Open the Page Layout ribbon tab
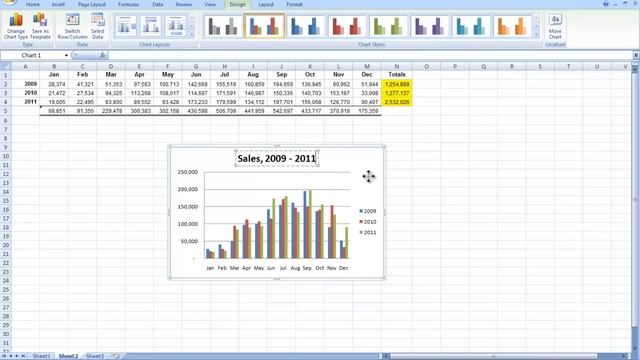This screenshot has height=360, width=640. point(92,4)
